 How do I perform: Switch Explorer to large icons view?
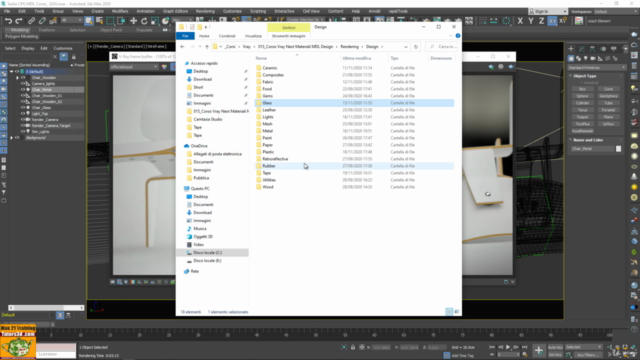pos(457,312)
